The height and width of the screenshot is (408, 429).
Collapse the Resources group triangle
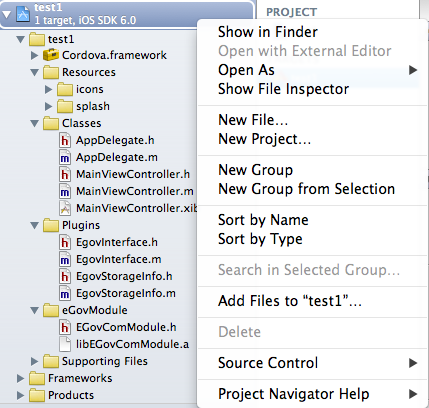pyautogui.click(x=35, y=72)
